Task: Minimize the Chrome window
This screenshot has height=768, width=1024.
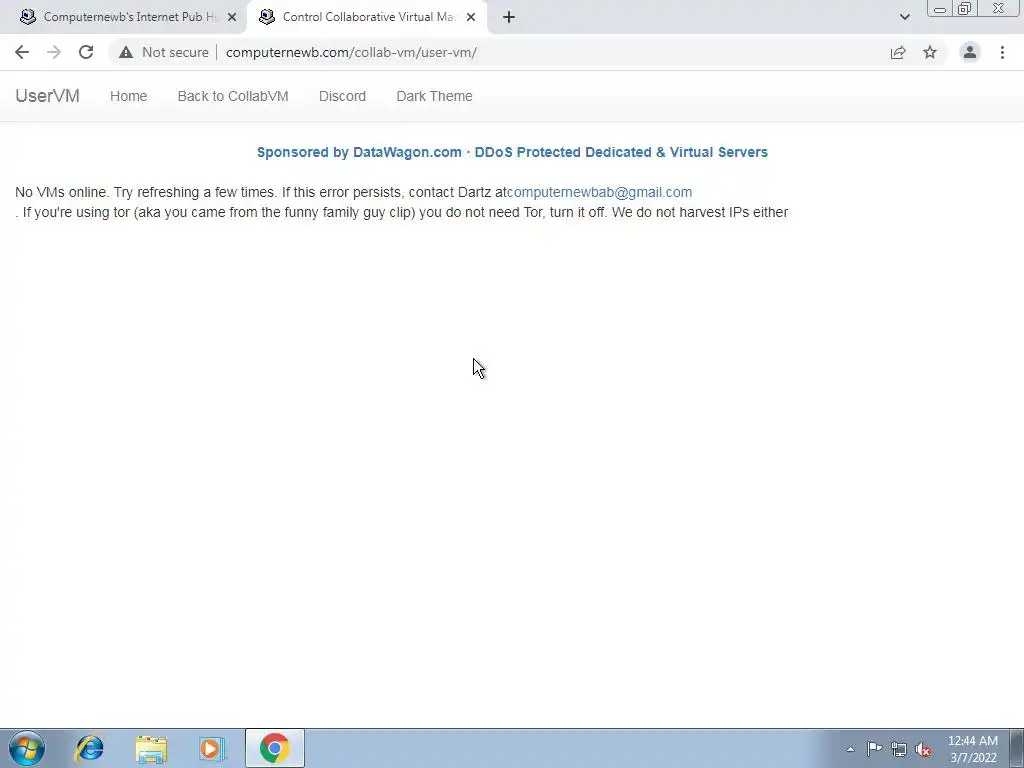Action: [940, 9]
